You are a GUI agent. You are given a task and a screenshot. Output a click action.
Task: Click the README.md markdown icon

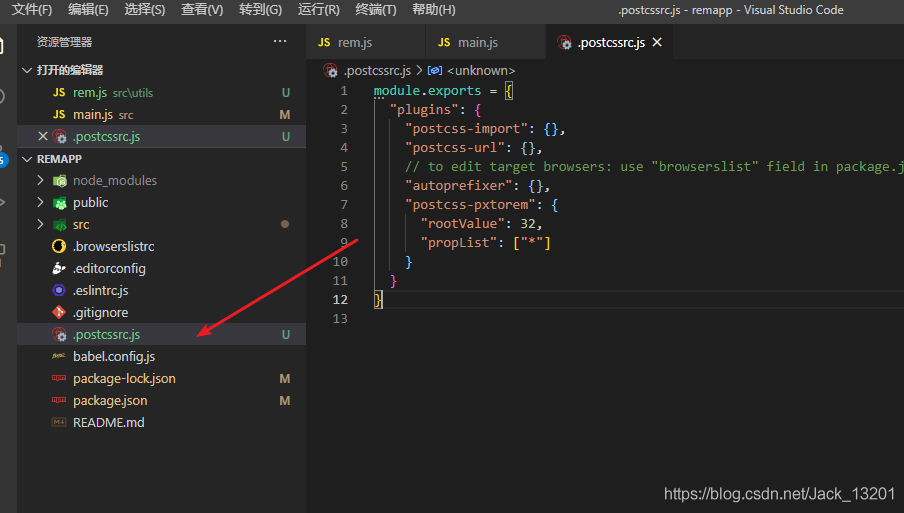pyautogui.click(x=59, y=423)
